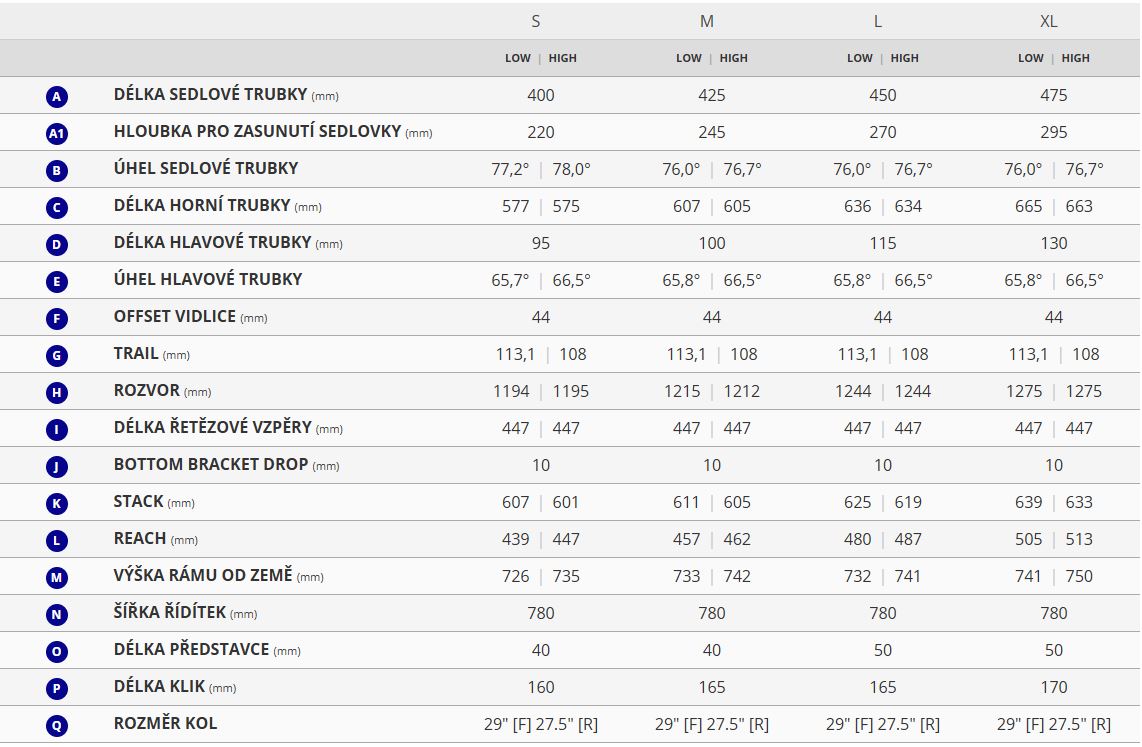Click the E head tube angle badge
The image size is (1142, 747).
(x=57, y=281)
